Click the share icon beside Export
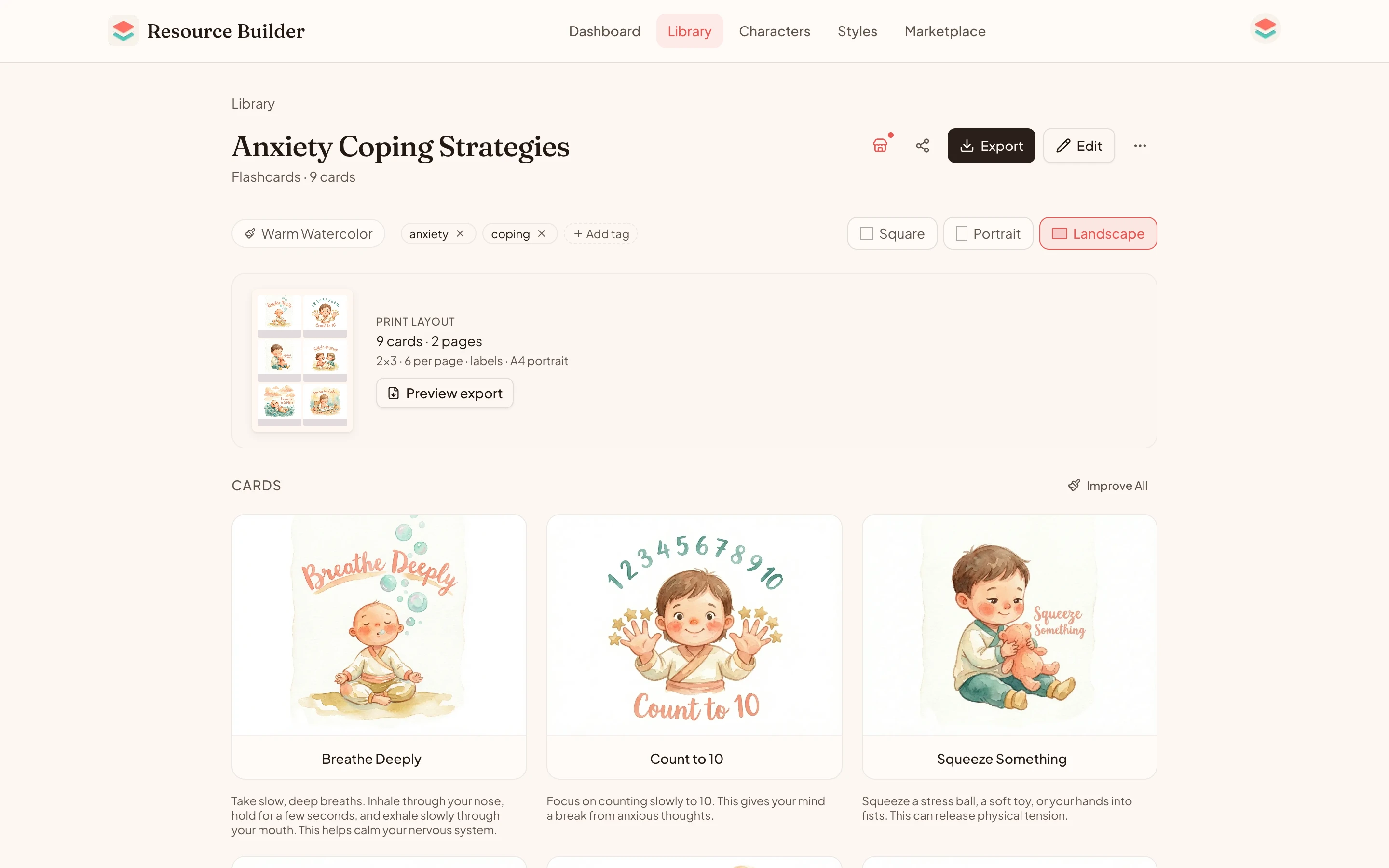Screen dimensions: 1389x868 pos(922,146)
